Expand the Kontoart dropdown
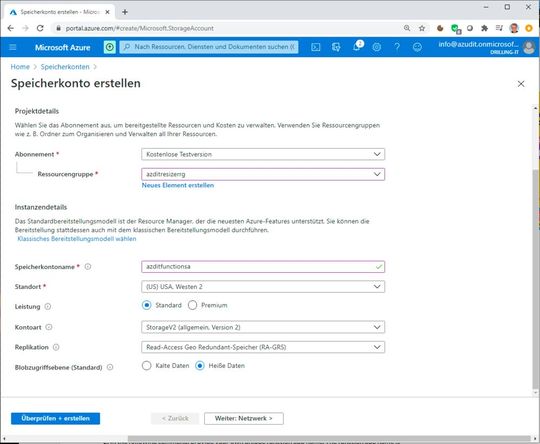 [x=263, y=327]
